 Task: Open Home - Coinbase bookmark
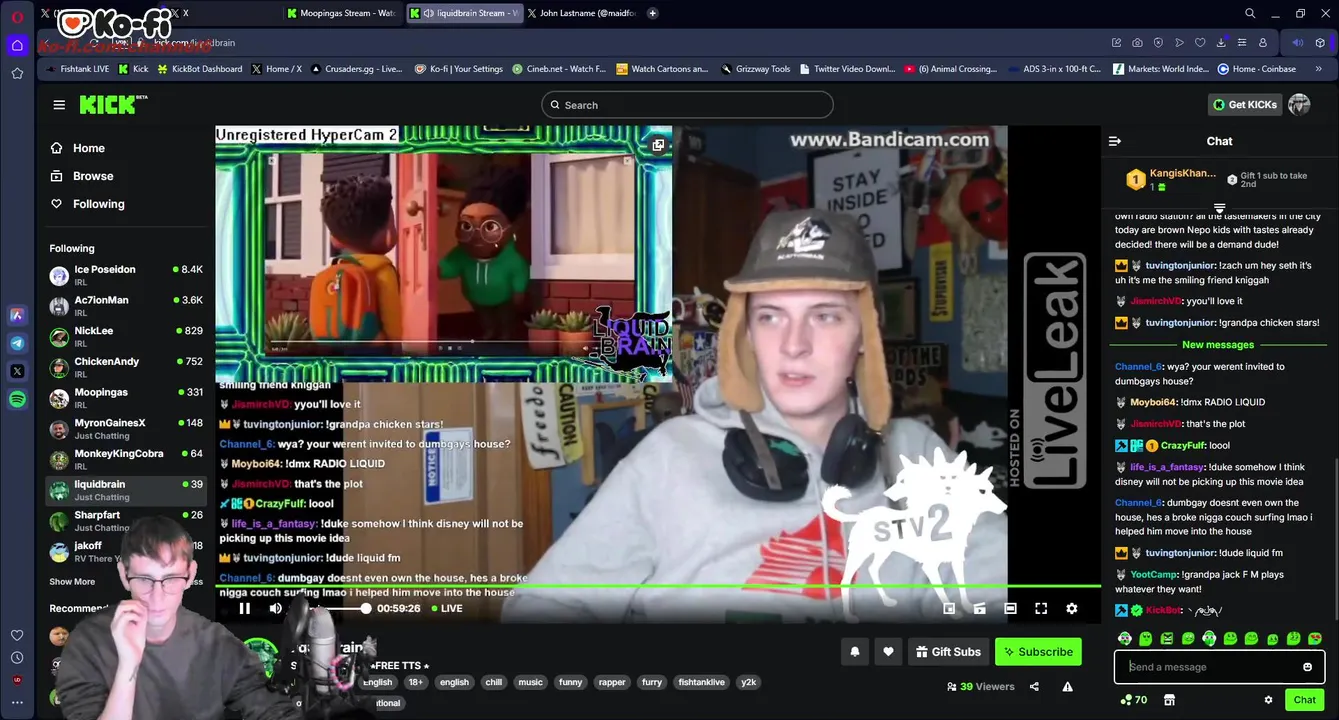click(x=1257, y=69)
